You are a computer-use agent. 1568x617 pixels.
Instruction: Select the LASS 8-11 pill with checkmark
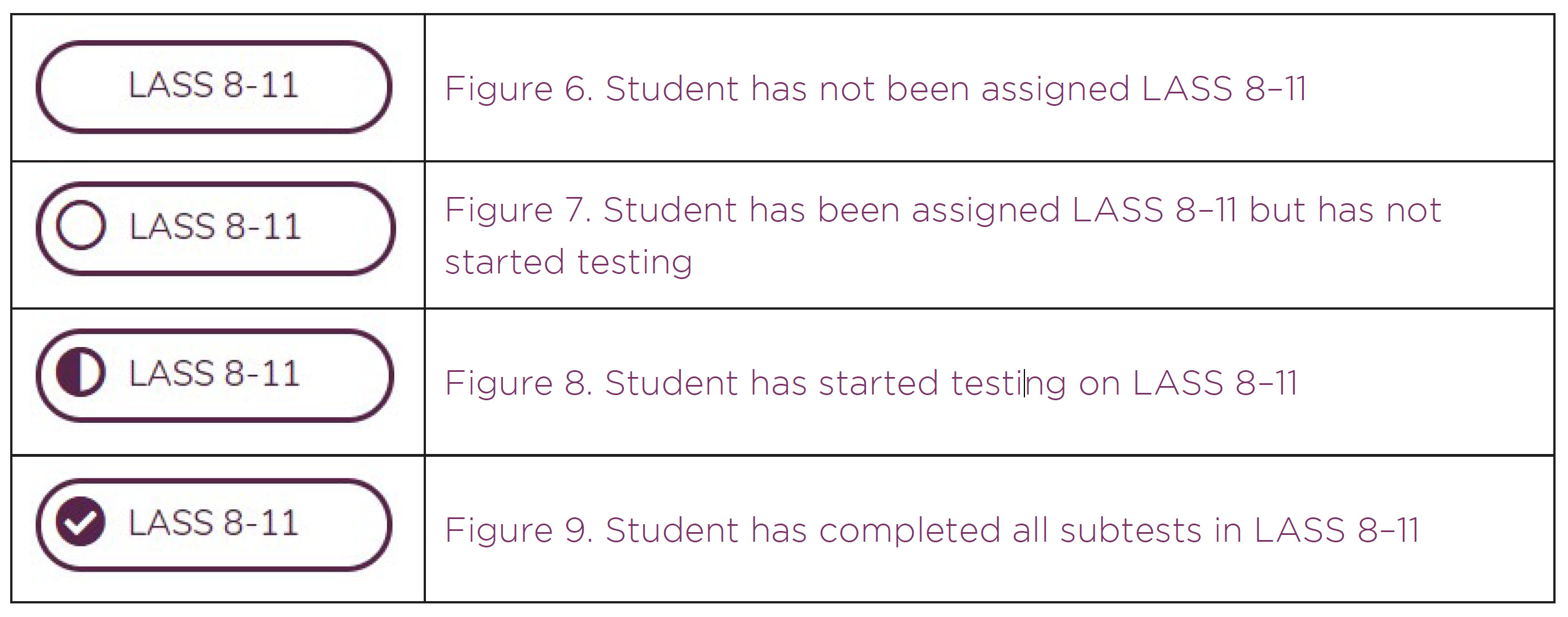pyautogui.click(x=214, y=524)
